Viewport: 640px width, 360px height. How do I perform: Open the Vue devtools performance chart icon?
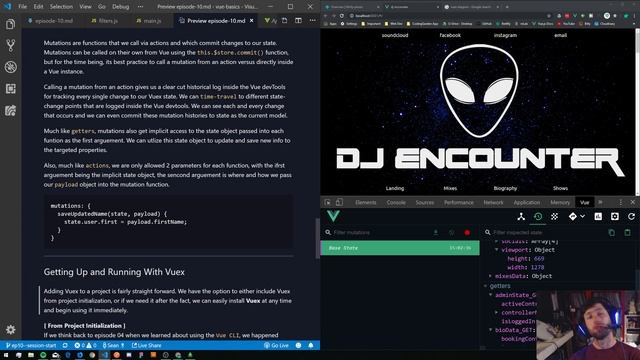598,217
